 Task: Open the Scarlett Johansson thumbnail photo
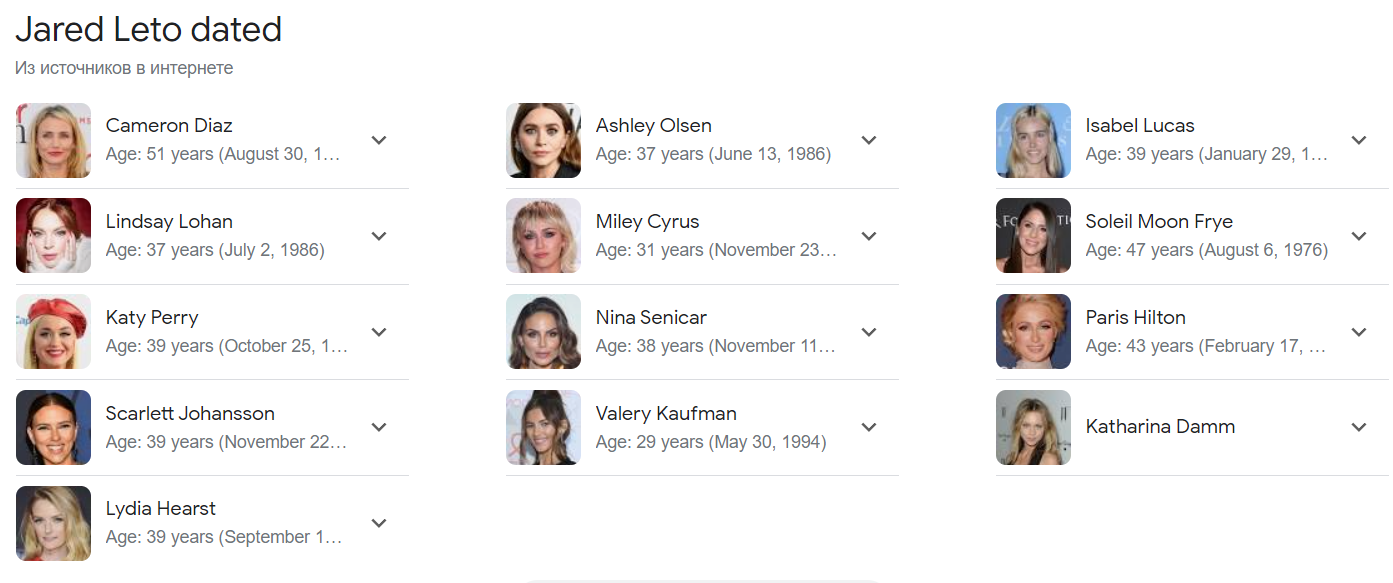pos(53,427)
